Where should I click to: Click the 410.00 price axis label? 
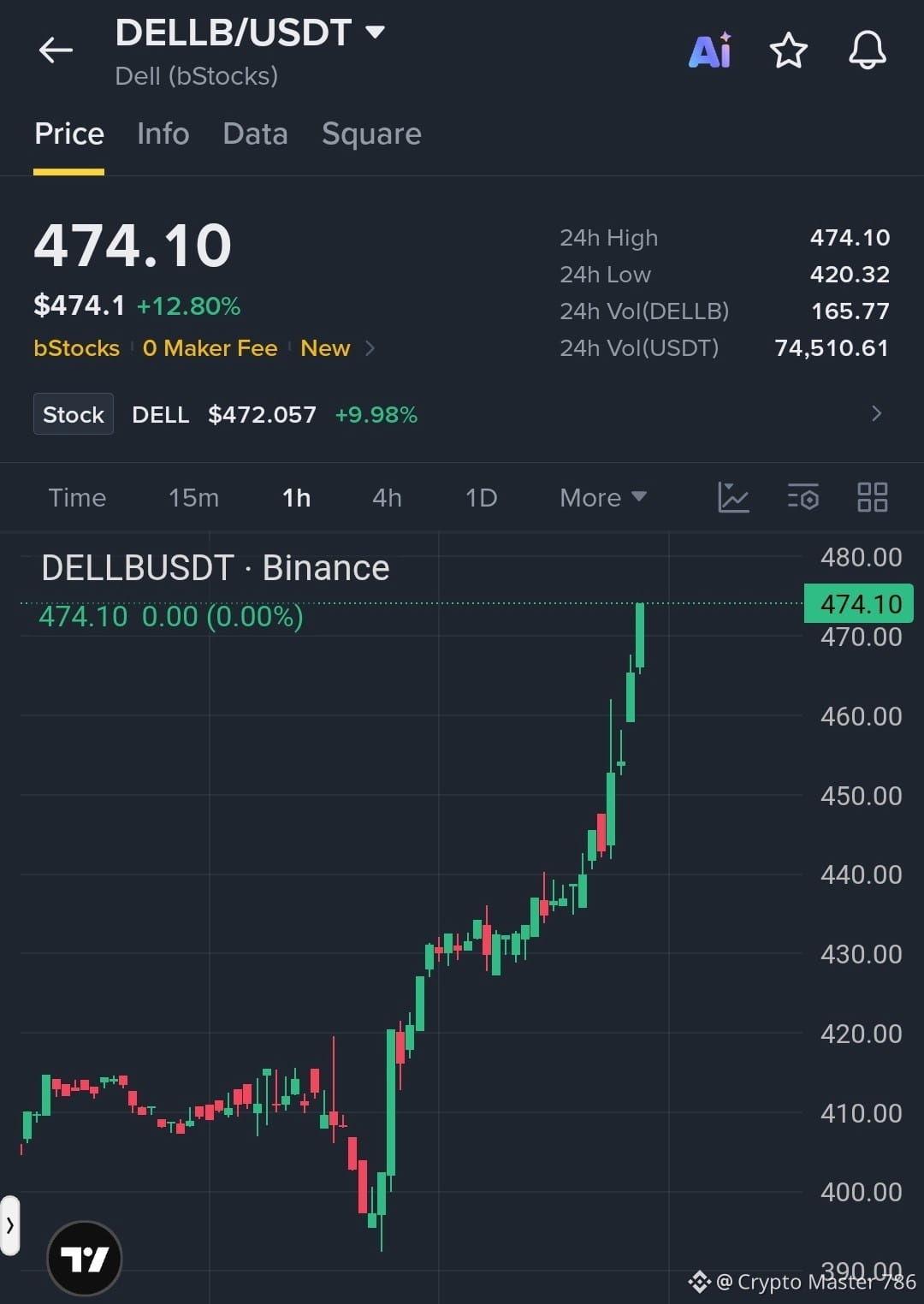coord(861,1114)
